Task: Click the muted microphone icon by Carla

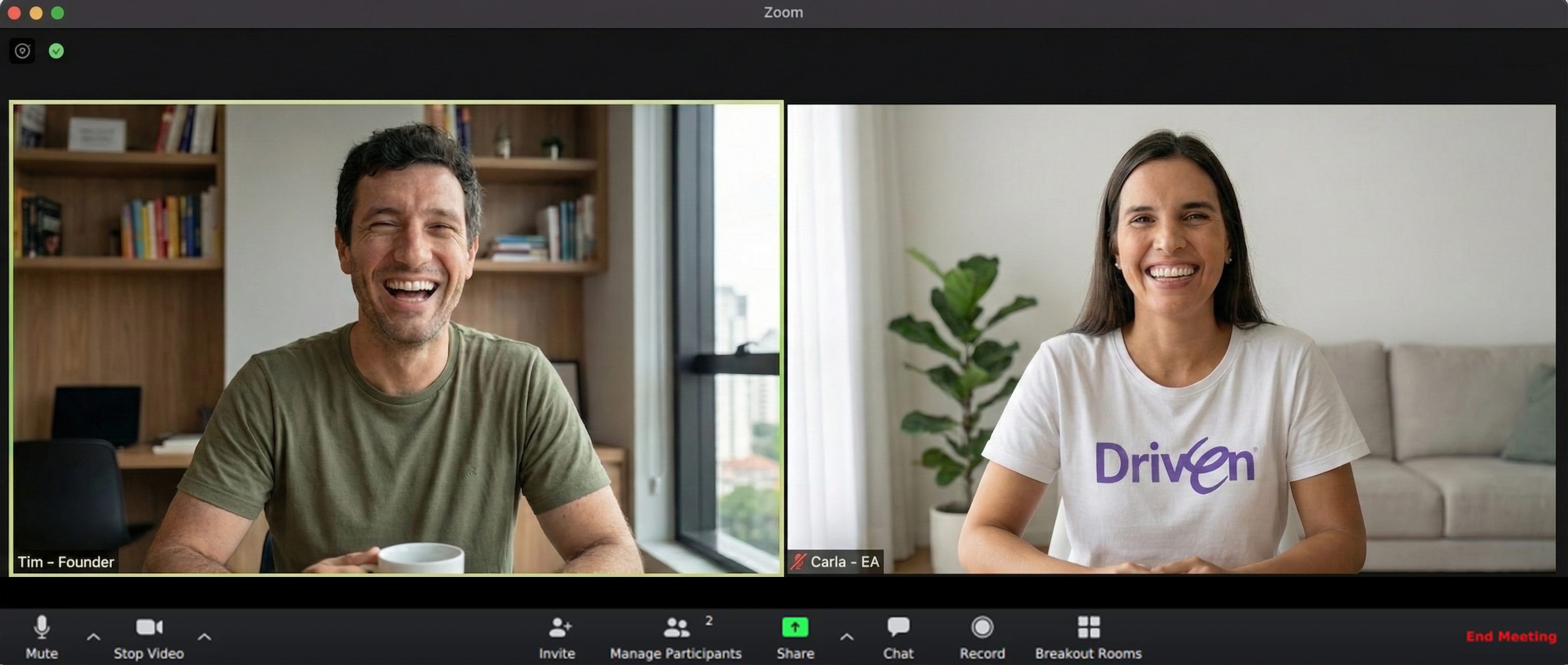Action: point(798,561)
